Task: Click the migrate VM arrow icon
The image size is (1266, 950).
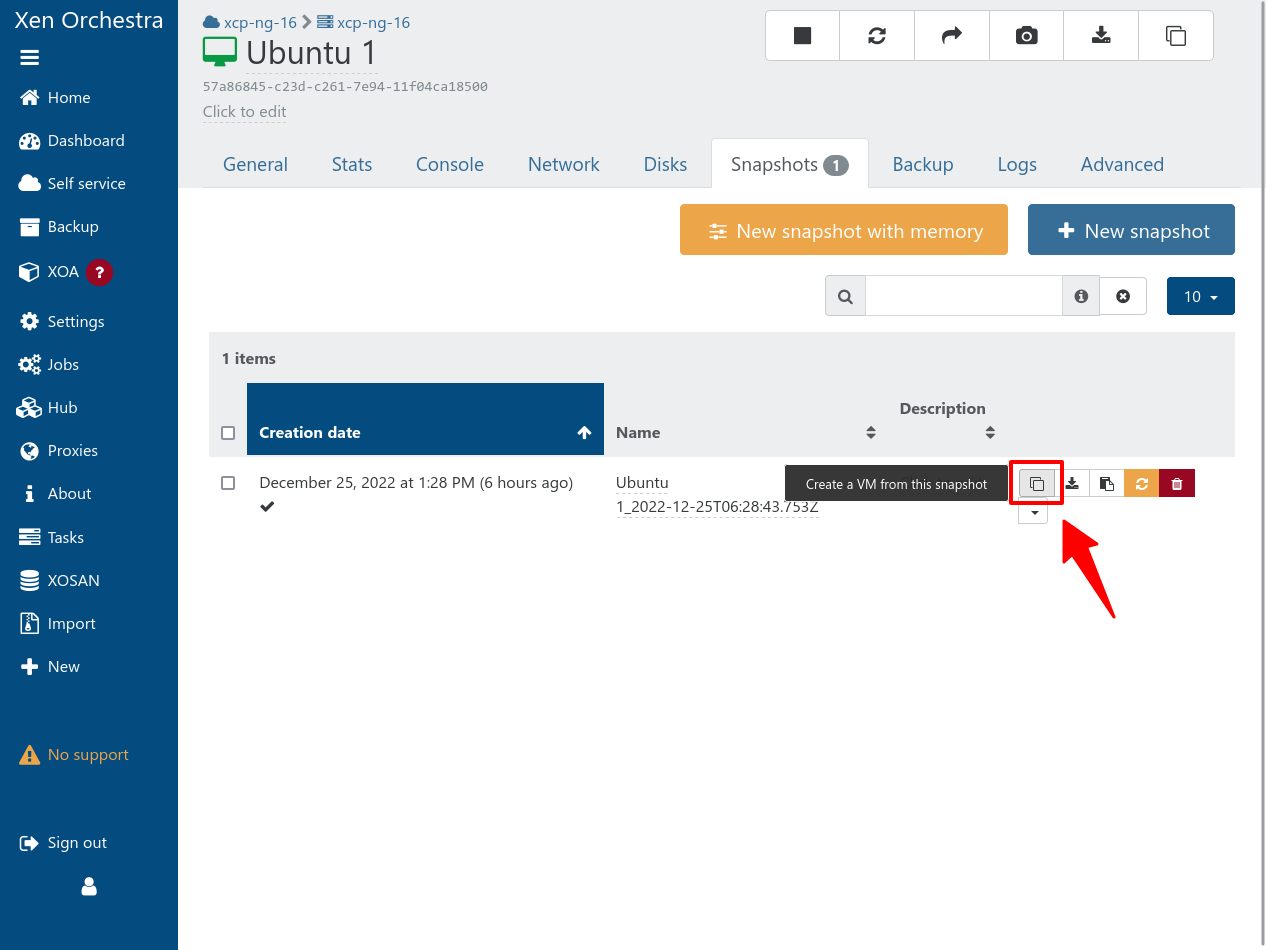Action: pyautogui.click(x=952, y=36)
